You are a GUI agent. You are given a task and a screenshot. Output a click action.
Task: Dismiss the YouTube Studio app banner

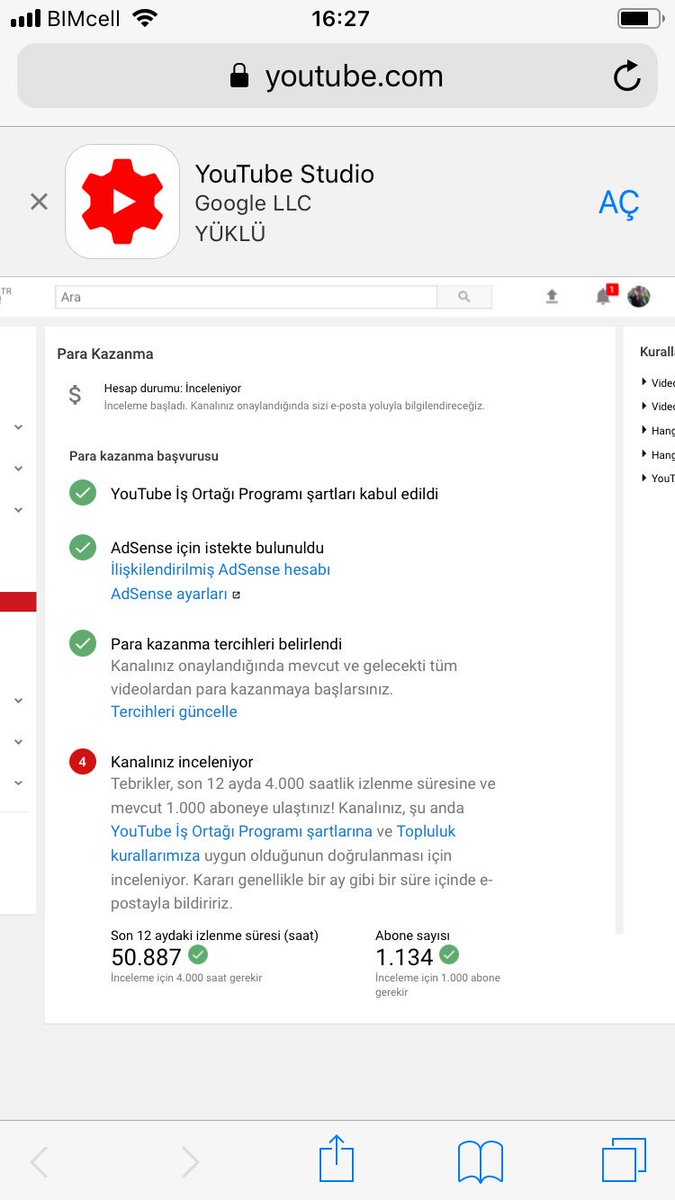coord(39,202)
